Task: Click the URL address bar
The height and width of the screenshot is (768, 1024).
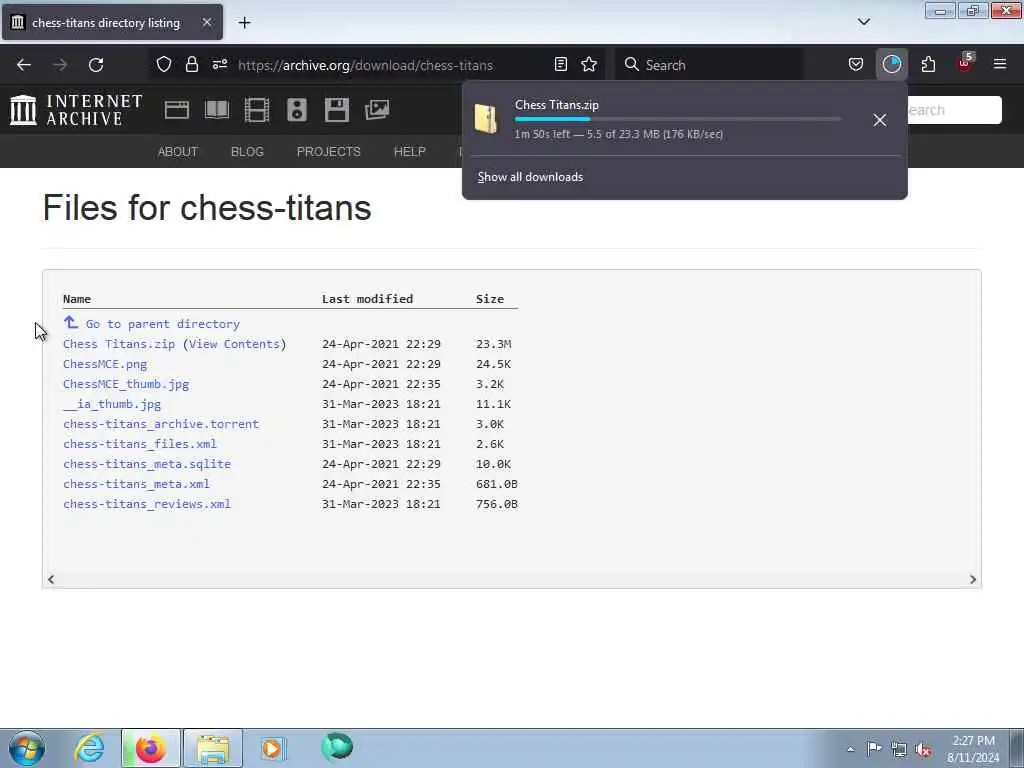Action: [365, 65]
